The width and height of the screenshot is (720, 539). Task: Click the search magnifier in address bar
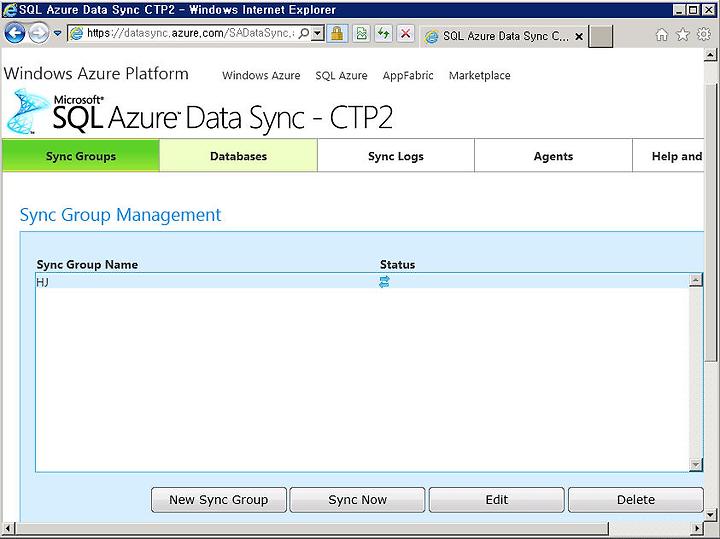tap(303, 34)
